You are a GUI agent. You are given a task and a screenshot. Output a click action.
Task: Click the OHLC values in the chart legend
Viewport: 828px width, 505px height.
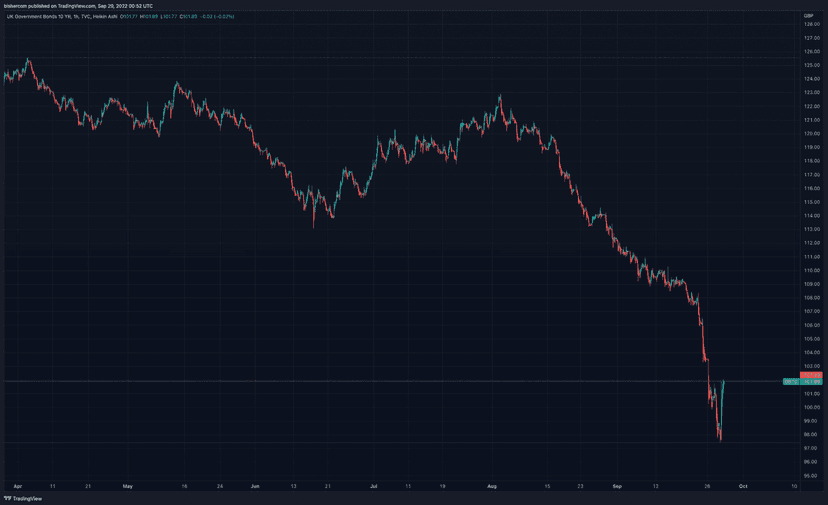pyautogui.click(x=177, y=16)
